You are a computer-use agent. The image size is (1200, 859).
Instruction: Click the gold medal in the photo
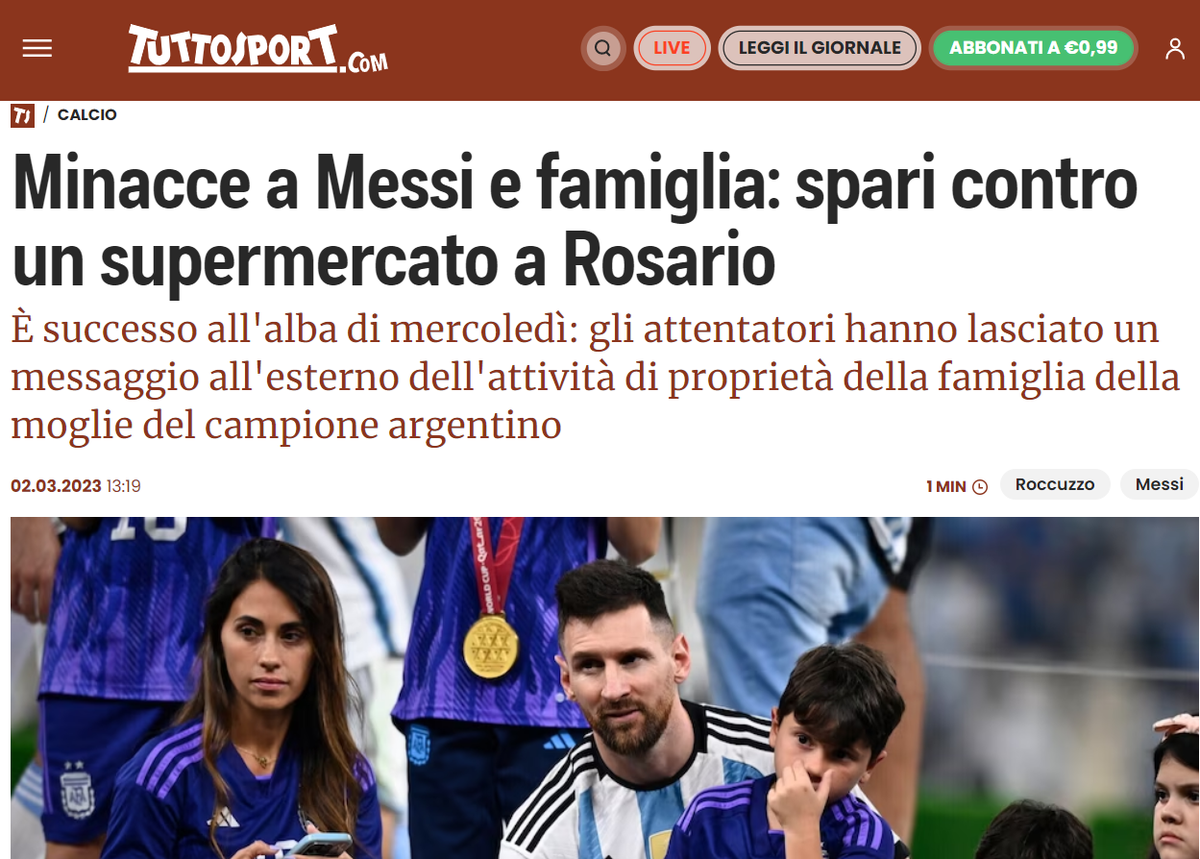pyautogui.click(x=491, y=643)
